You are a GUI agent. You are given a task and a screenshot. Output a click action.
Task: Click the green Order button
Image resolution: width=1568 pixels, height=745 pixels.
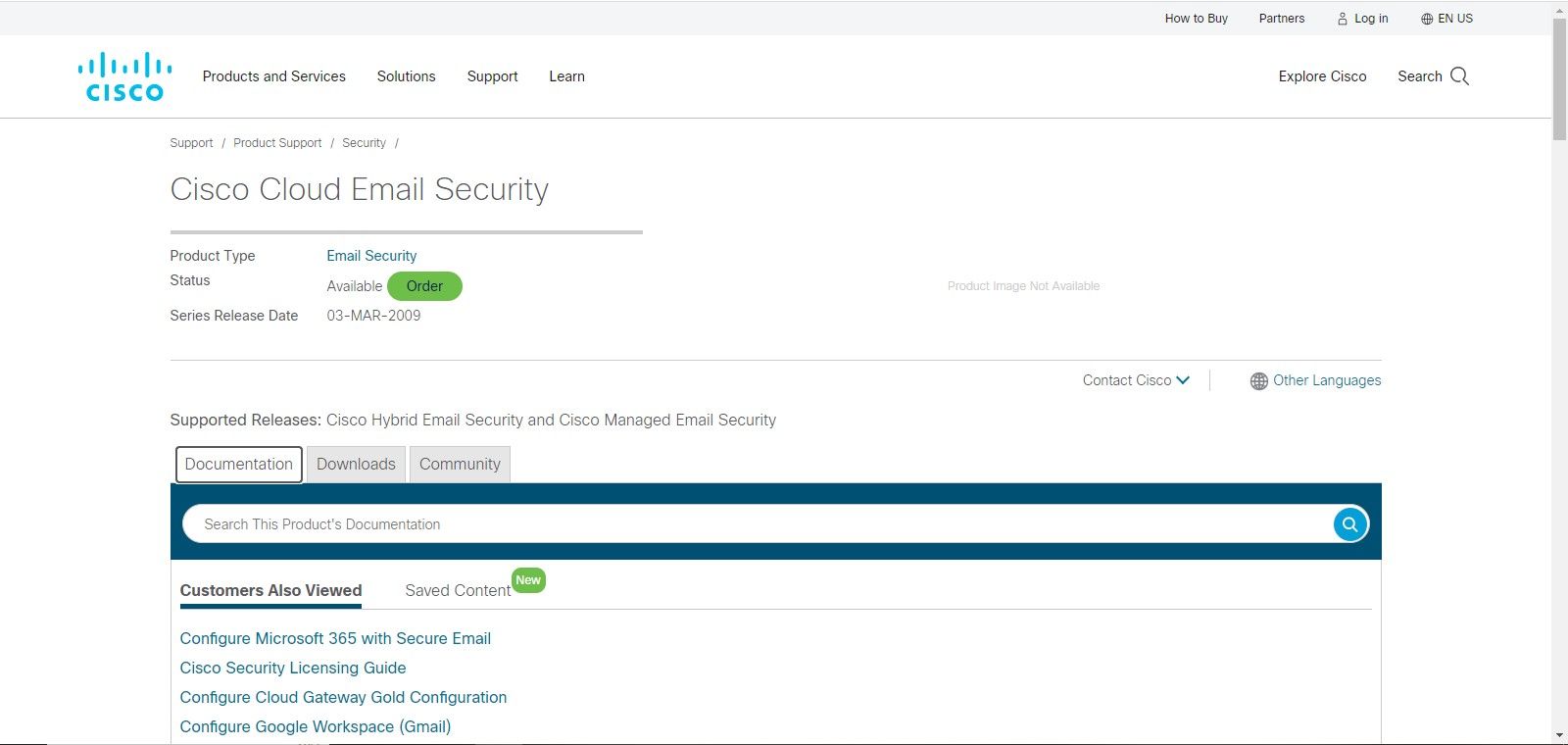[x=424, y=286]
